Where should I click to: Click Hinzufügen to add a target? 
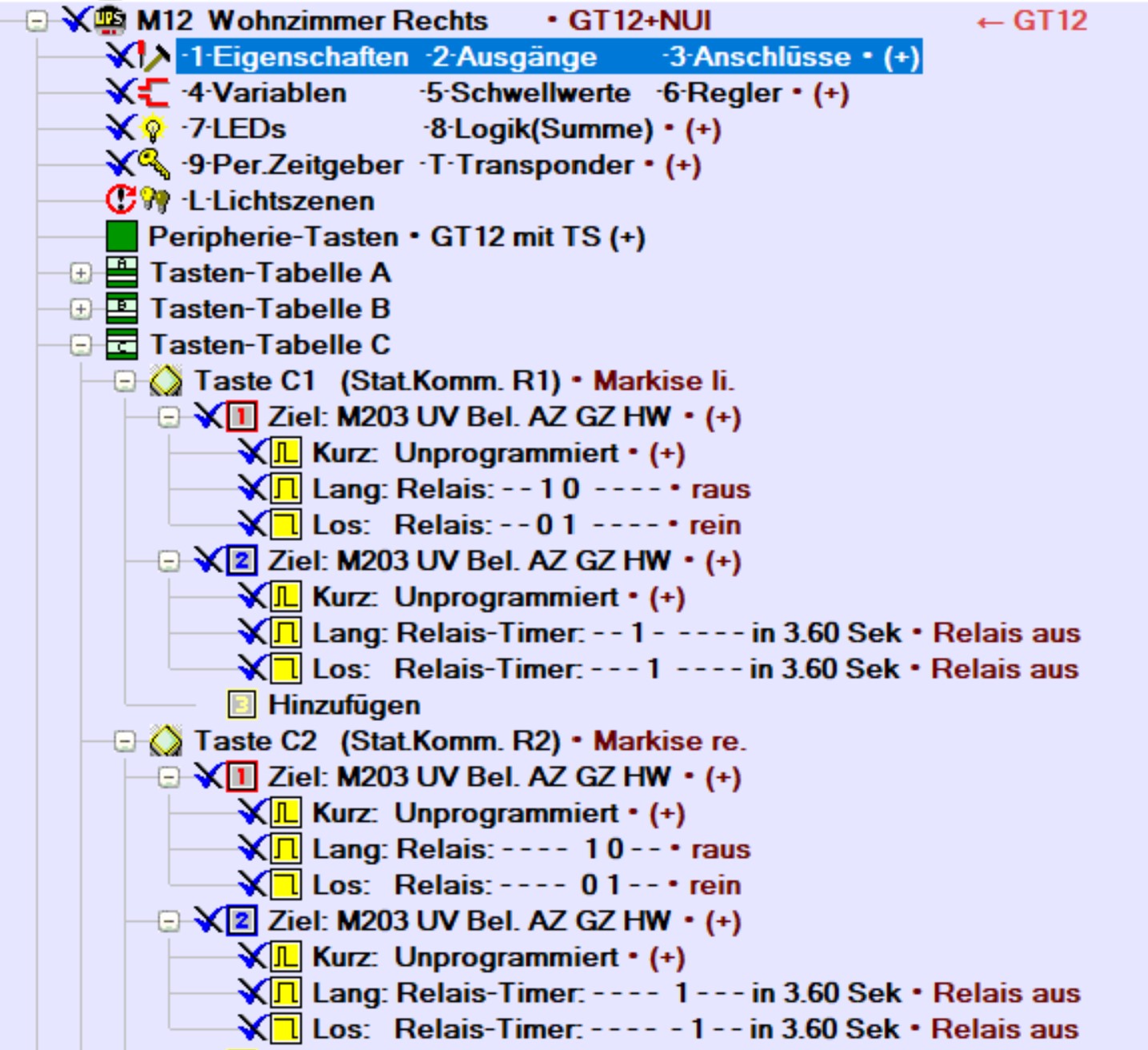point(343,705)
